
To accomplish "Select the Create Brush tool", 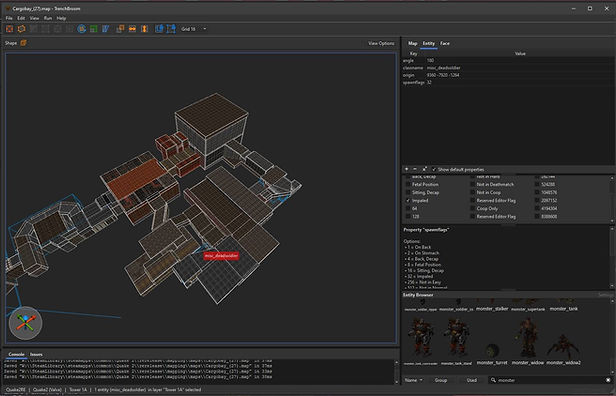I will (9, 29).
